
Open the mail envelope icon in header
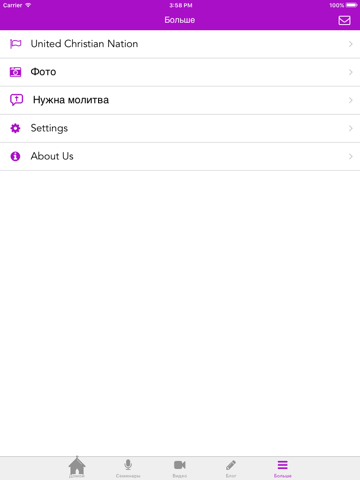pos(344,20)
